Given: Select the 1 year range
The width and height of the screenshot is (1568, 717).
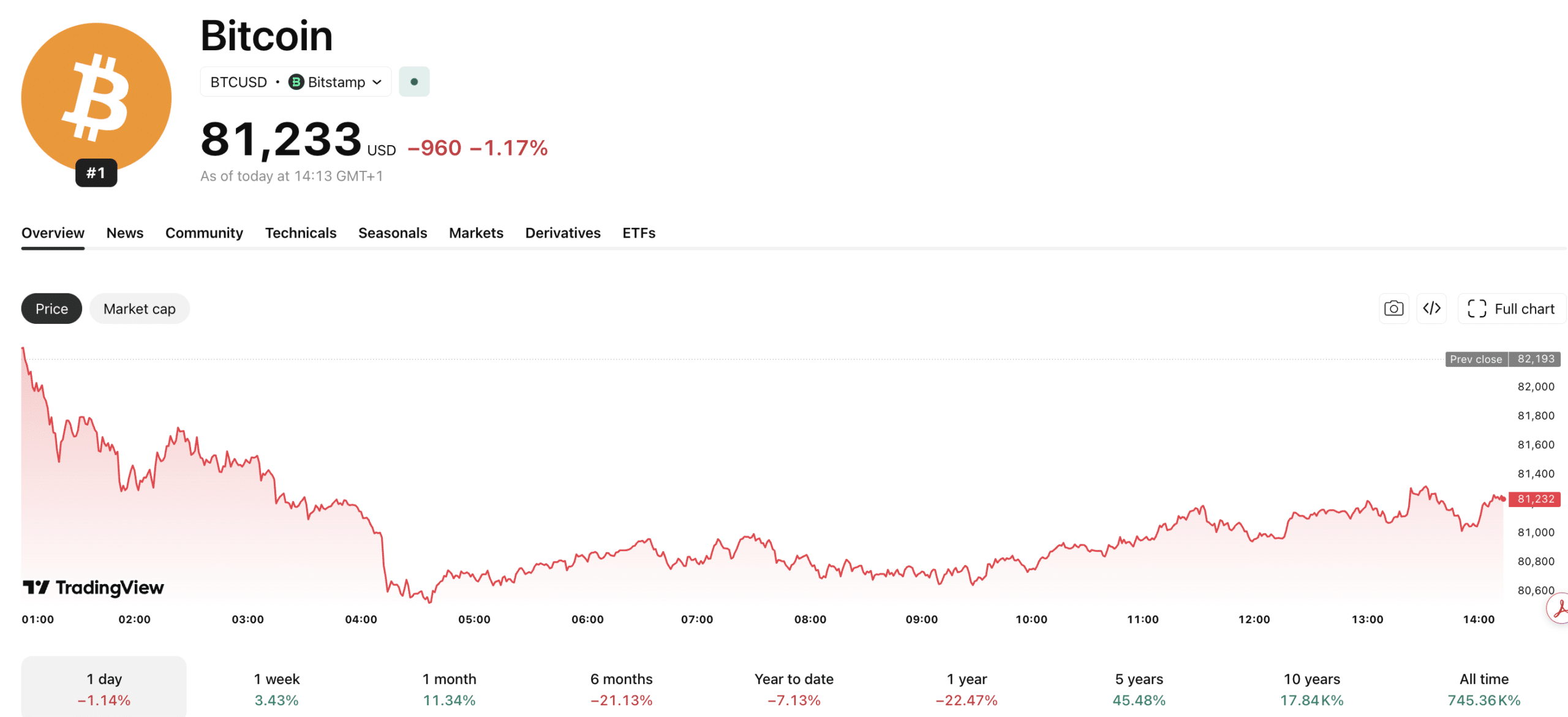Looking at the screenshot, I should click(967, 688).
